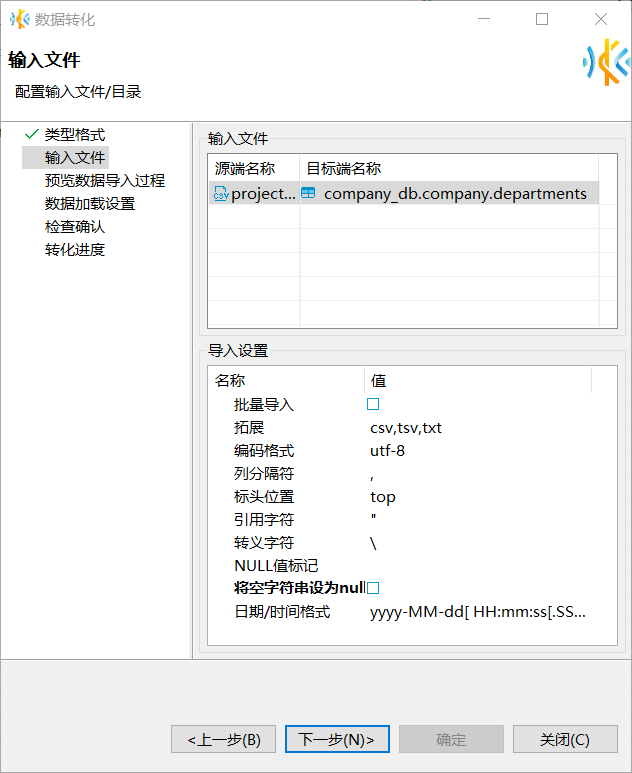Select the 转化进度 step
Viewport: 632px width, 773px height.
click(75, 249)
